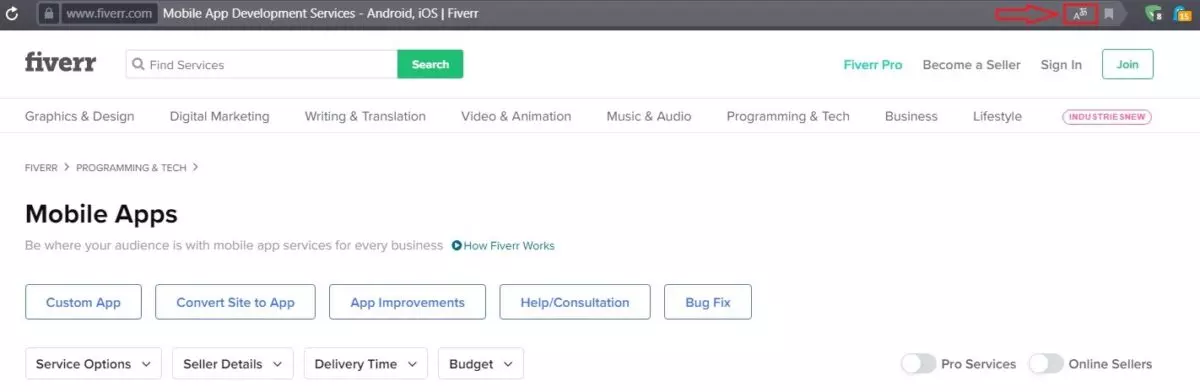Open How Fiverr Works link
Image resolution: width=1200 pixels, height=392 pixels.
pos(509,245)
